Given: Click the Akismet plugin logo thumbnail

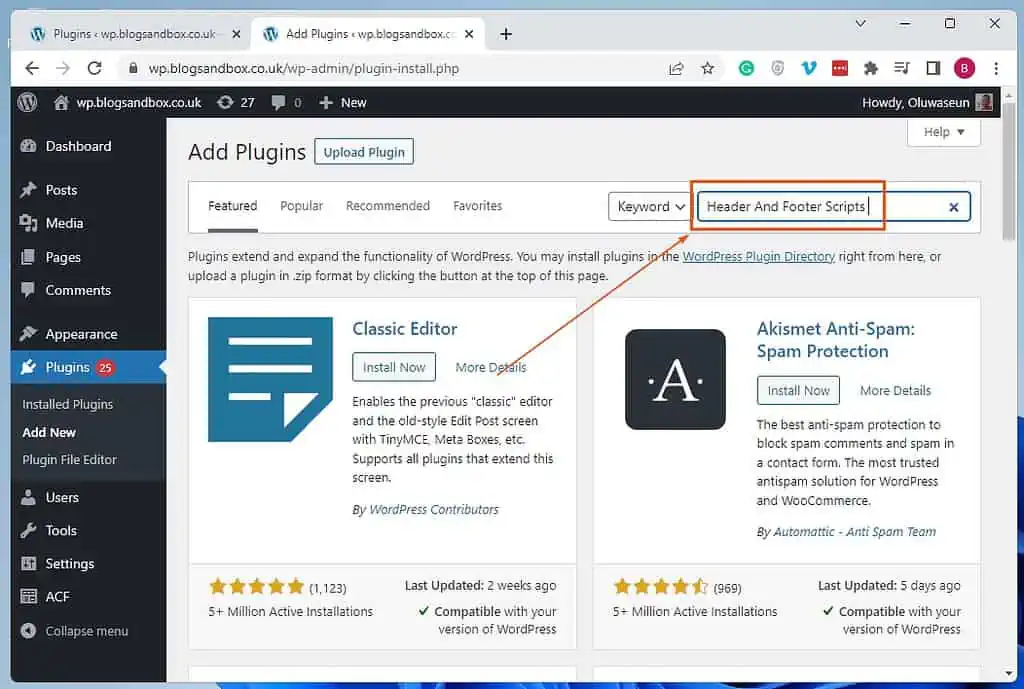Looking at the screenshot, I should click(675, 379).
